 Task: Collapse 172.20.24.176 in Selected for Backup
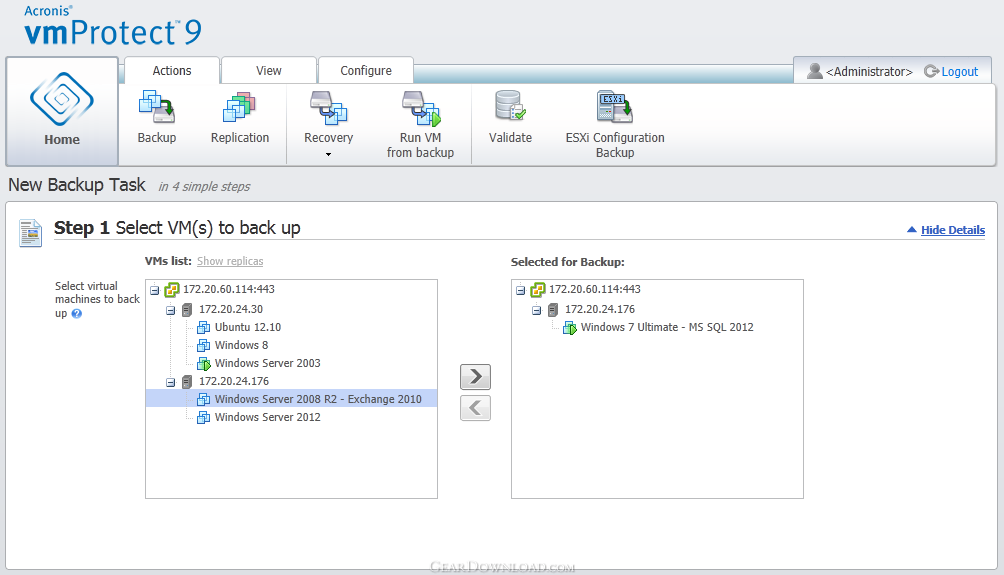tap(537, 311)
